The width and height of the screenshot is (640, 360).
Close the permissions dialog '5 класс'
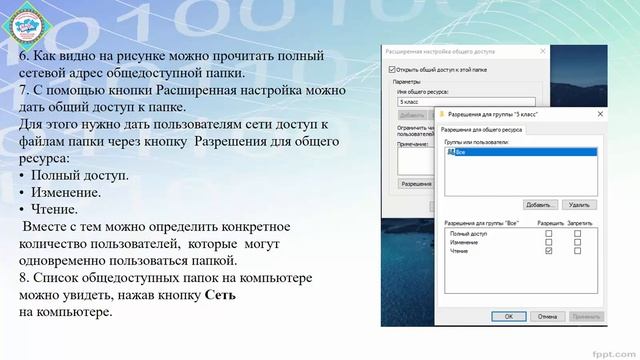pyautogui.click(x=600, y=114)
